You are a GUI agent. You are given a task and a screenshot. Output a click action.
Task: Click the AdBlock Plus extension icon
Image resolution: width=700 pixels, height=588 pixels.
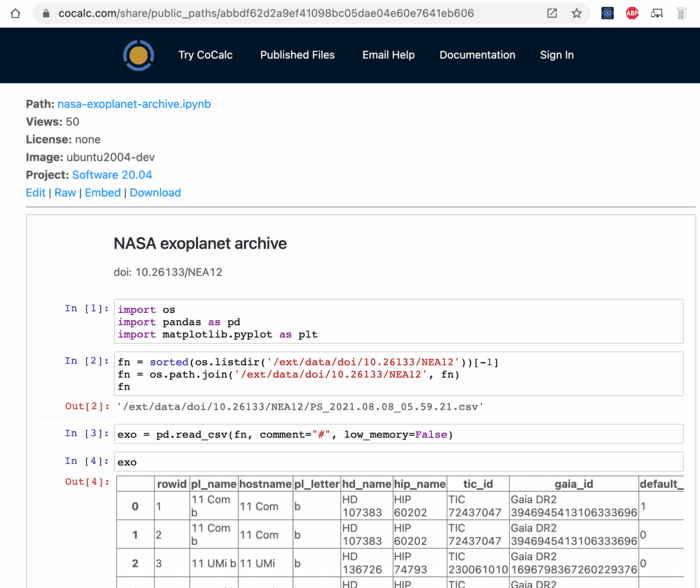pyautogui.click(x=632, y=14)
